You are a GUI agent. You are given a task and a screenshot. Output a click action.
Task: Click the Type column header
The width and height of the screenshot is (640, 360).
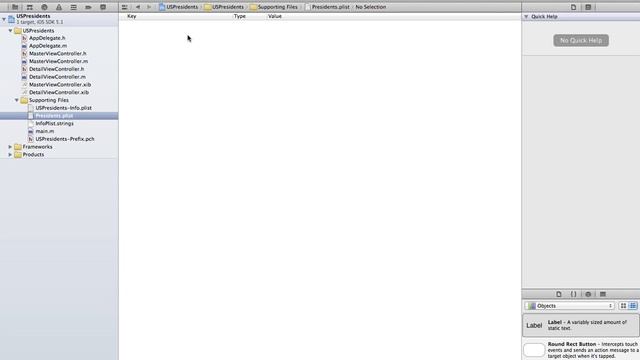[x=240, y=16]
